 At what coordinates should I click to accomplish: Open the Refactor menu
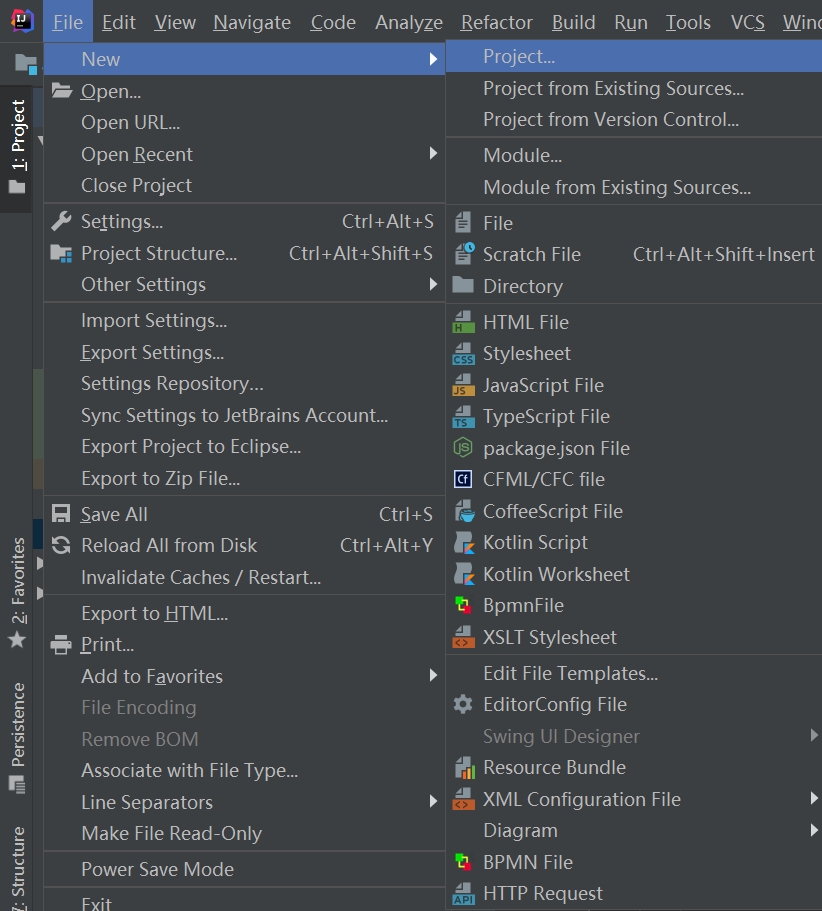pos(497,22)
